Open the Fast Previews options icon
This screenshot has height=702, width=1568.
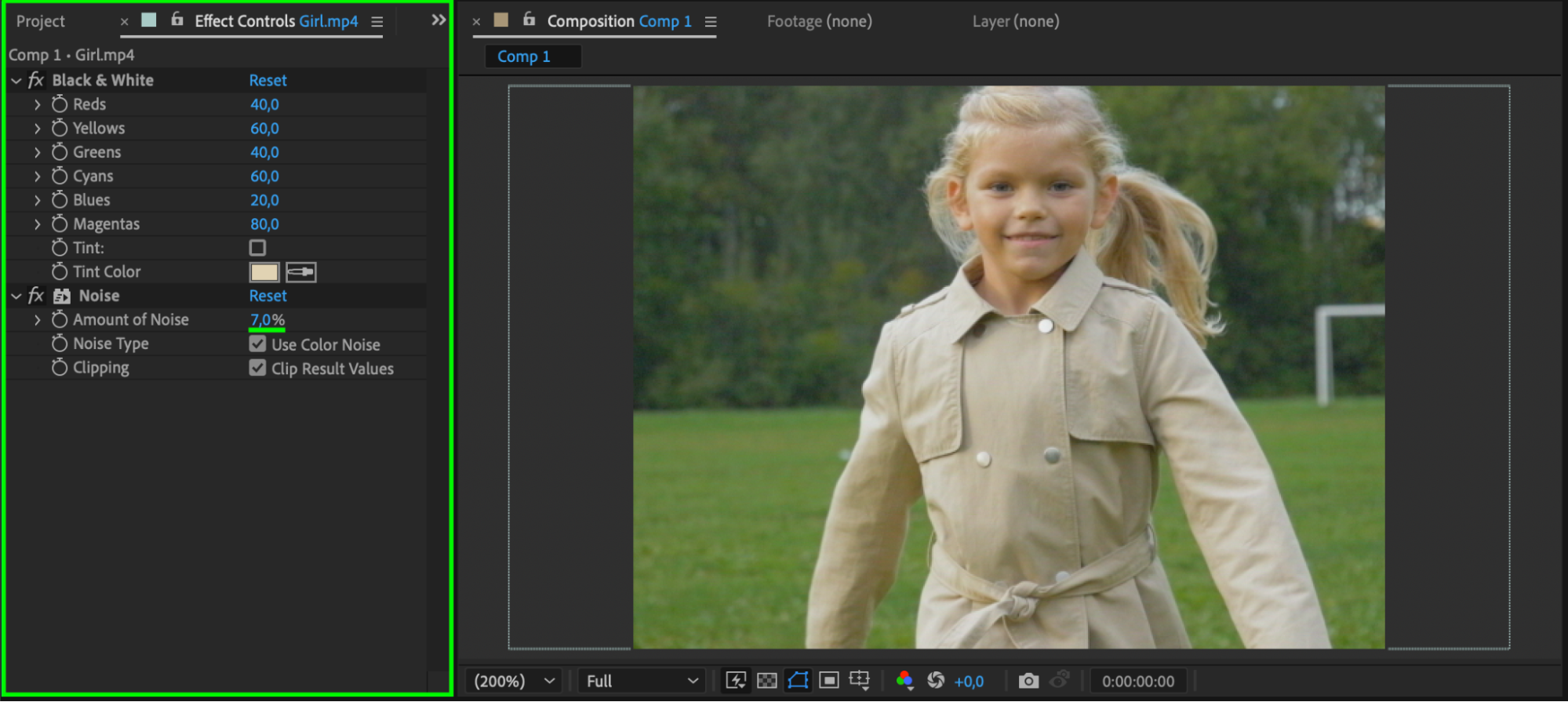click(x=735, y=681)
